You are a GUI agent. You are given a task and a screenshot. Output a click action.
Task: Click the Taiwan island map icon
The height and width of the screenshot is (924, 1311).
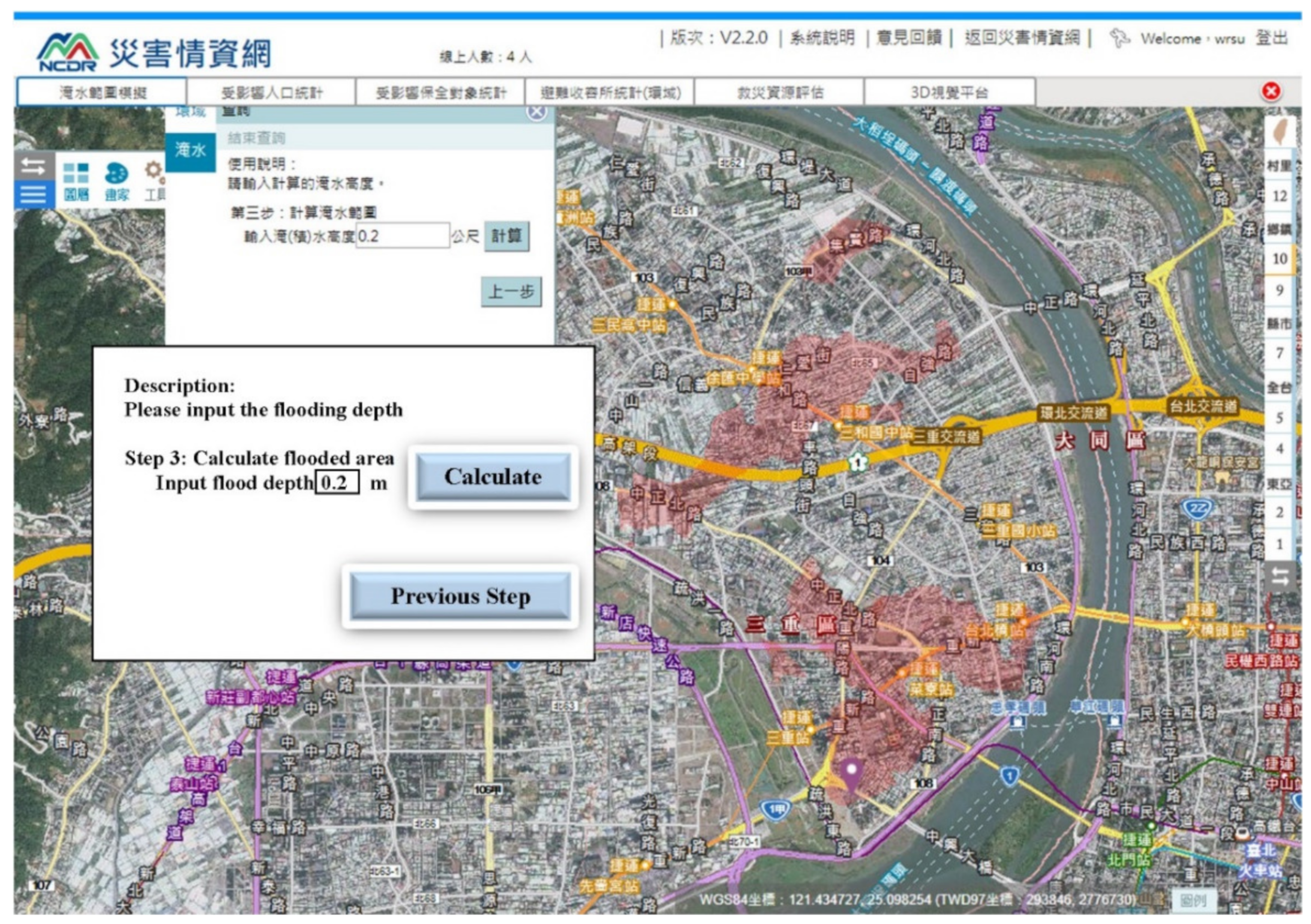tap(1280, 131)
